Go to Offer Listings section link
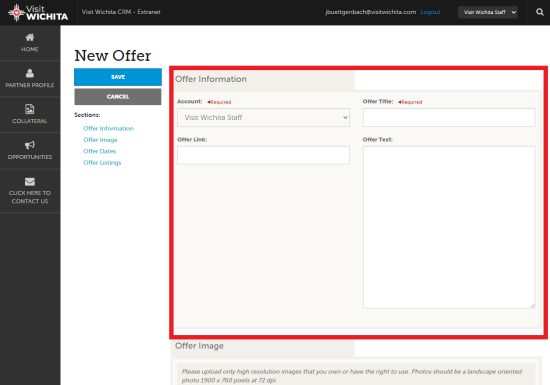 [x=102, y=163]
